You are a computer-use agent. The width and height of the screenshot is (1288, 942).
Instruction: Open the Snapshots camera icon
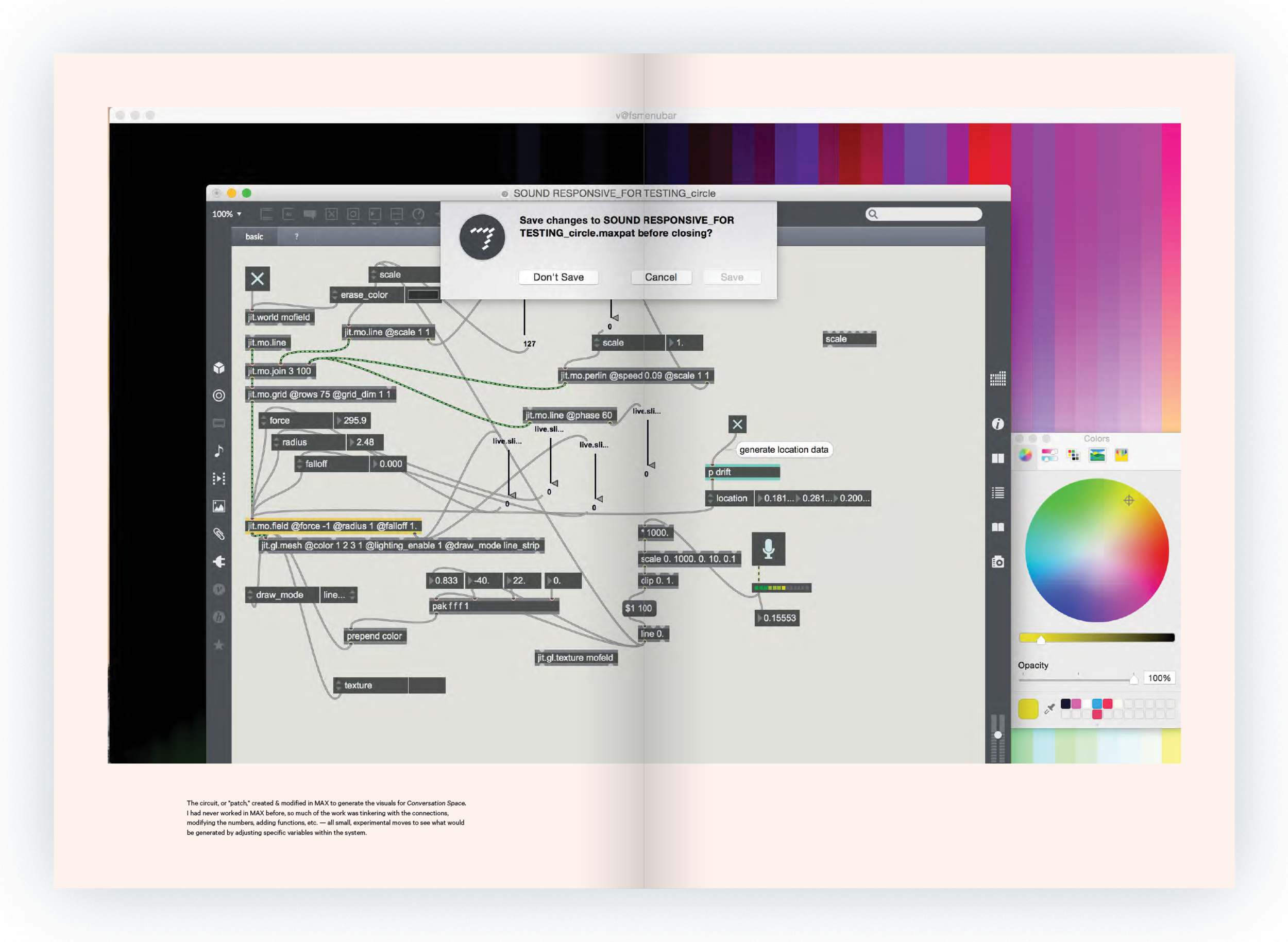pos(997,562)
